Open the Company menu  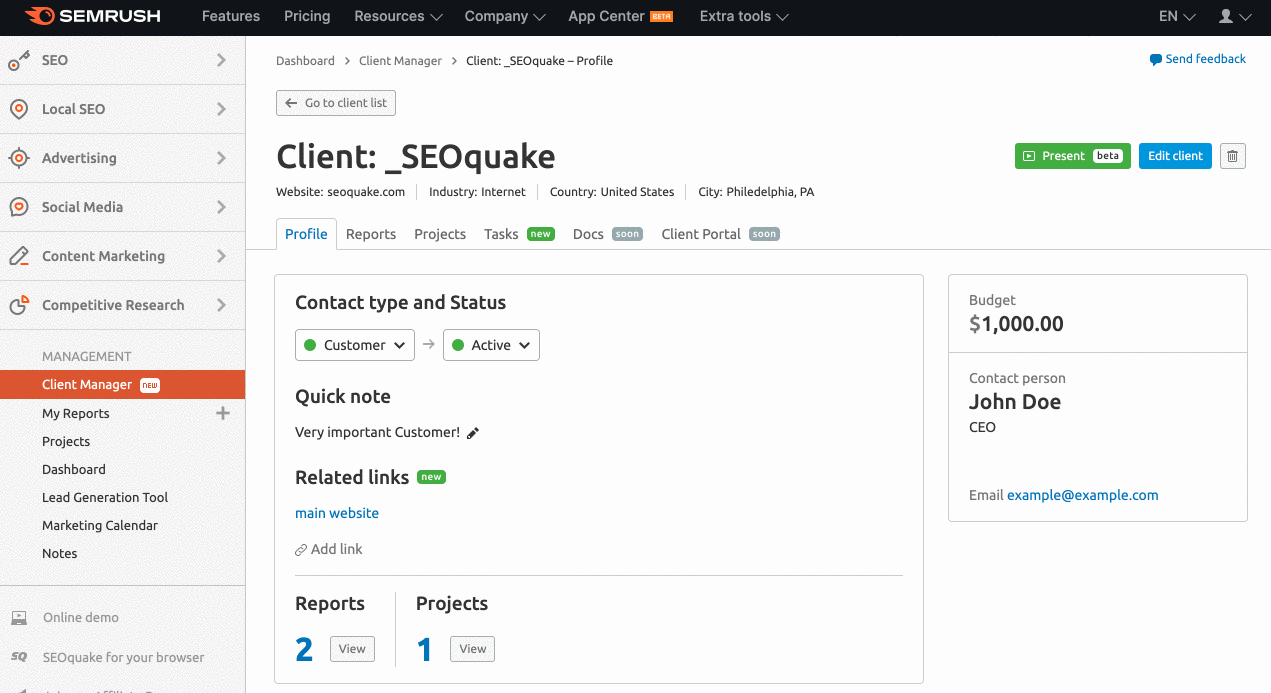coord(505,16)
